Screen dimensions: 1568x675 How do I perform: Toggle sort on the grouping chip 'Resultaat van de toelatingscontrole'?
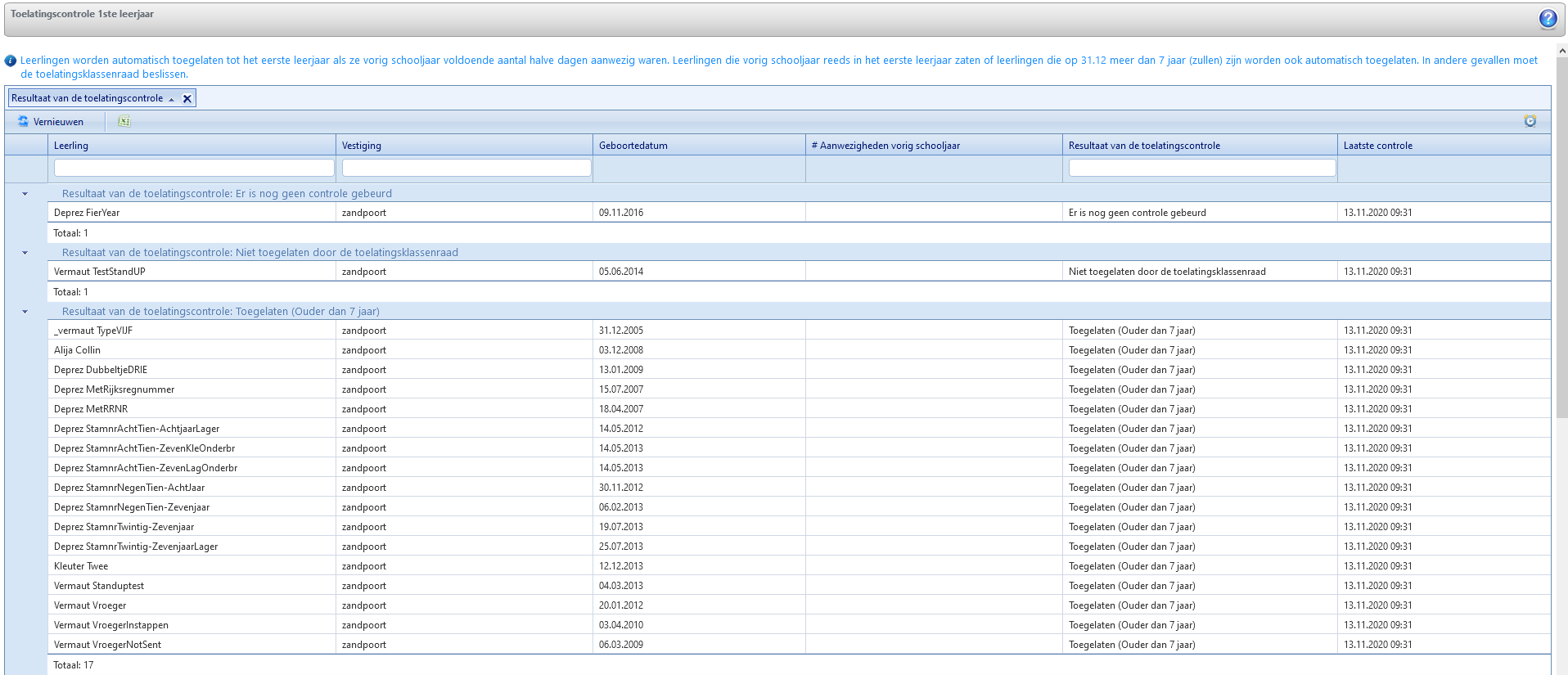click(x=88, y=98)
